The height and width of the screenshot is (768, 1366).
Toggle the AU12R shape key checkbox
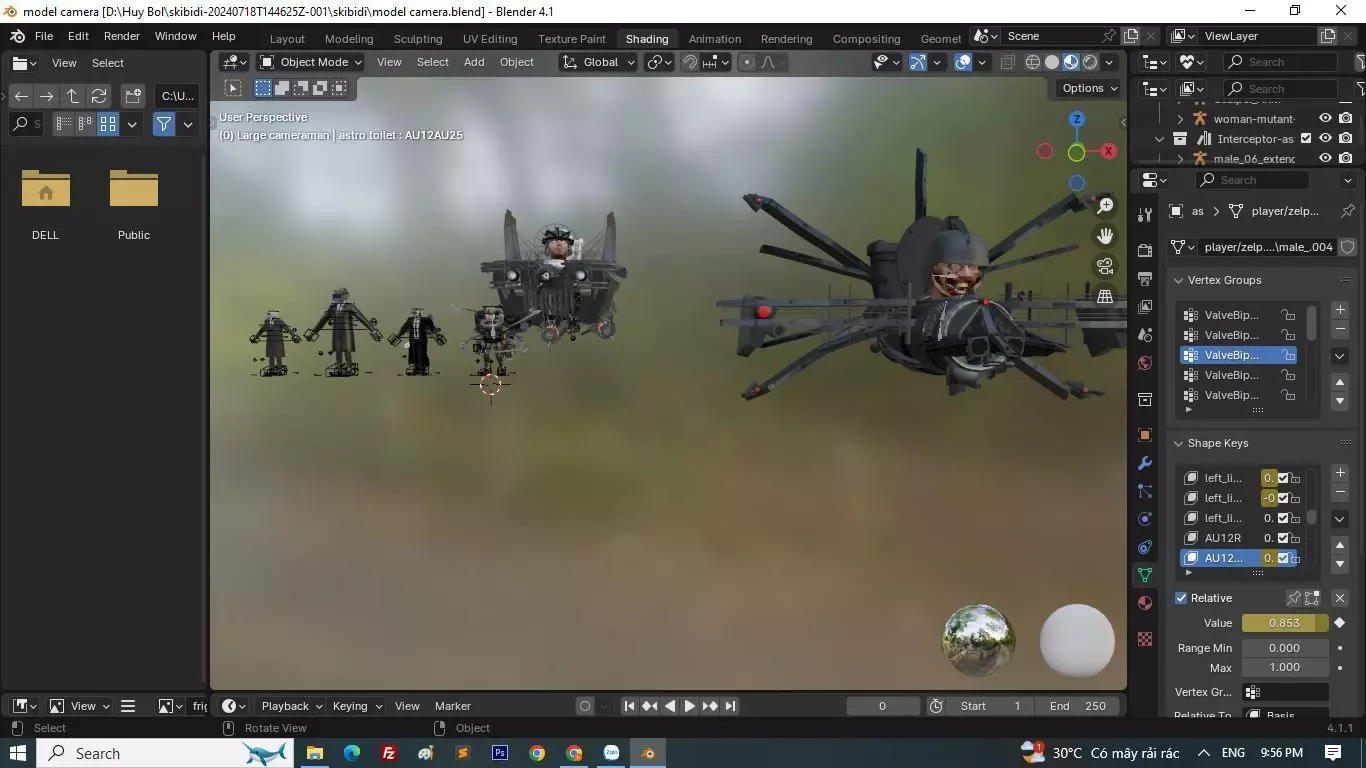1283,538
